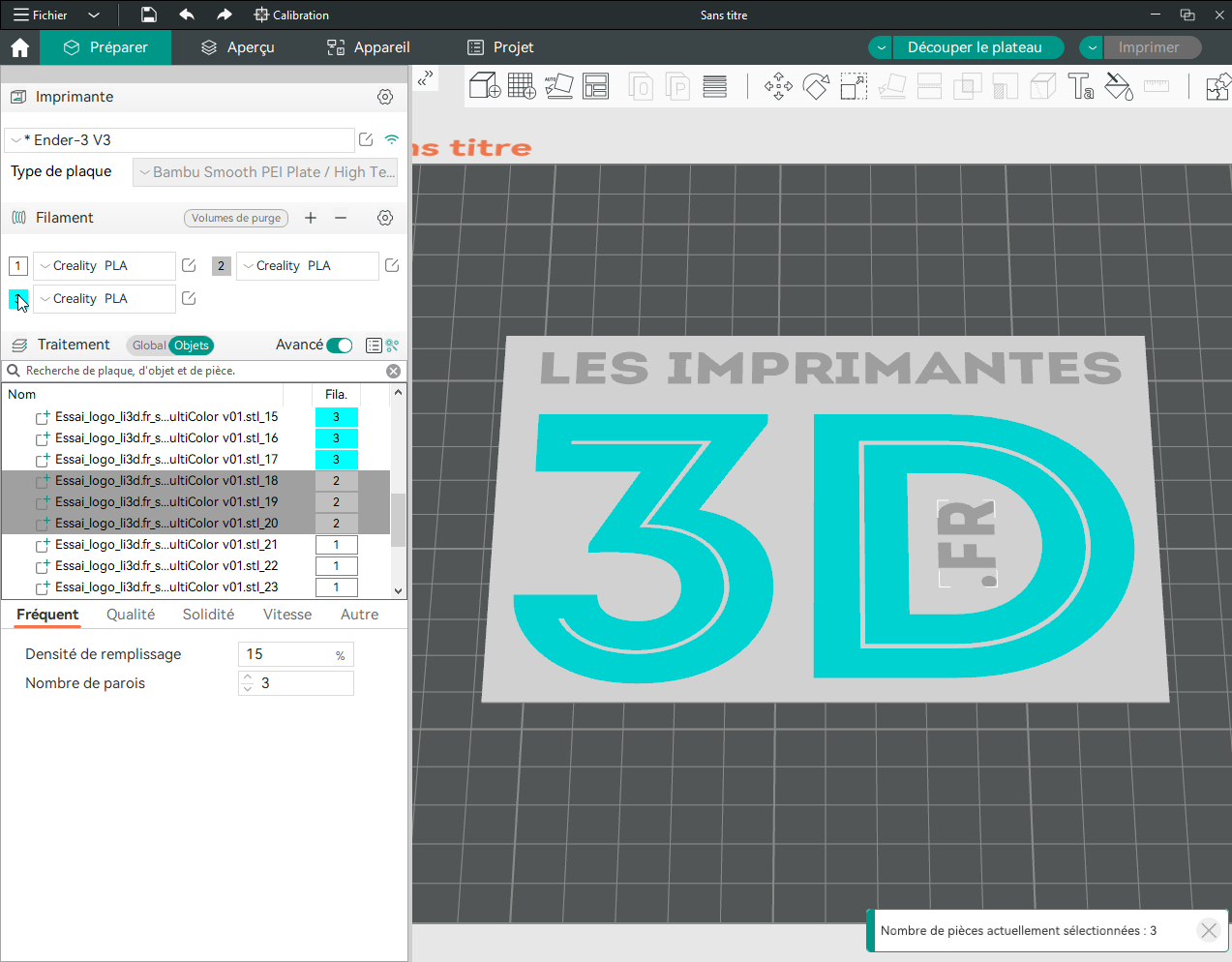Switch to the Aperçu tab
The width and height of the screenshot is (1232, 962).
(x=237, y=47)
